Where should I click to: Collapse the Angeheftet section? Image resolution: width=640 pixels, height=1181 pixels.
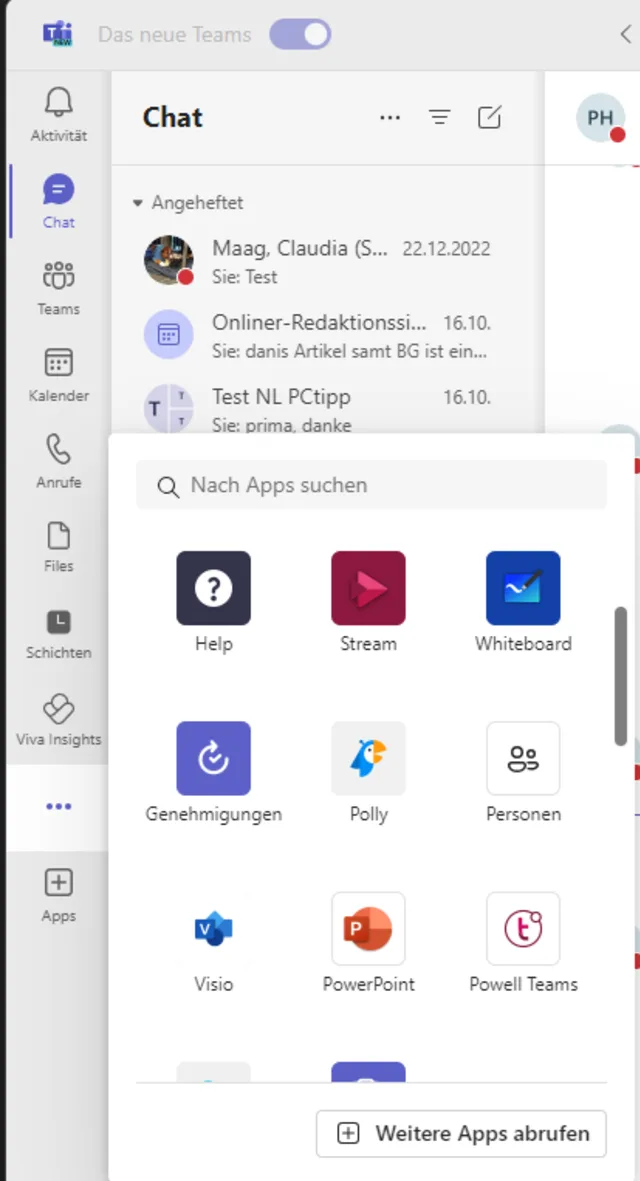point(137,203)
